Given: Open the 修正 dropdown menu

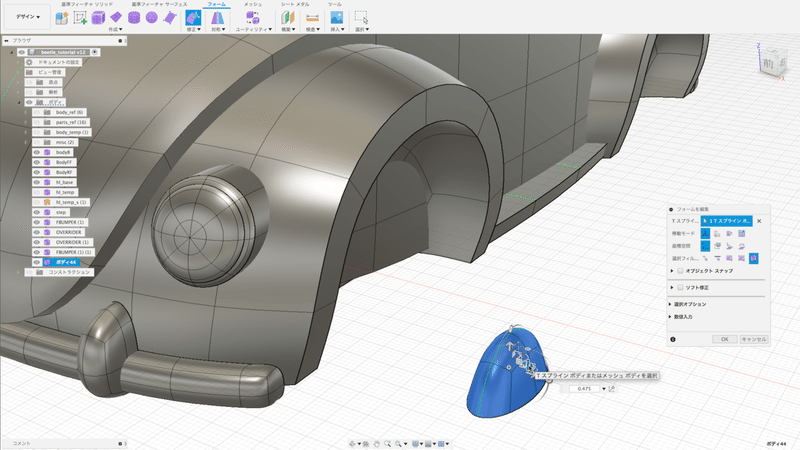Looking at the screenshot, I should click(193, 30).
